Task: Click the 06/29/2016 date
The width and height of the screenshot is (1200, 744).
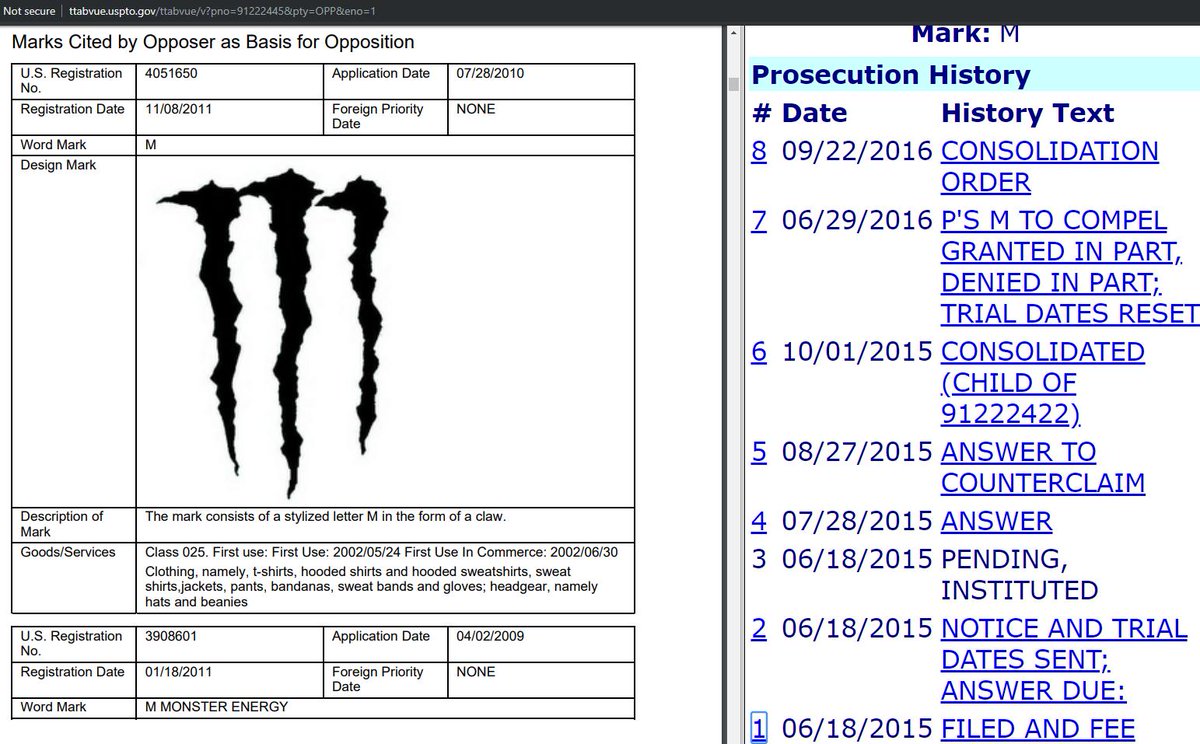Action: click(857, 220)
